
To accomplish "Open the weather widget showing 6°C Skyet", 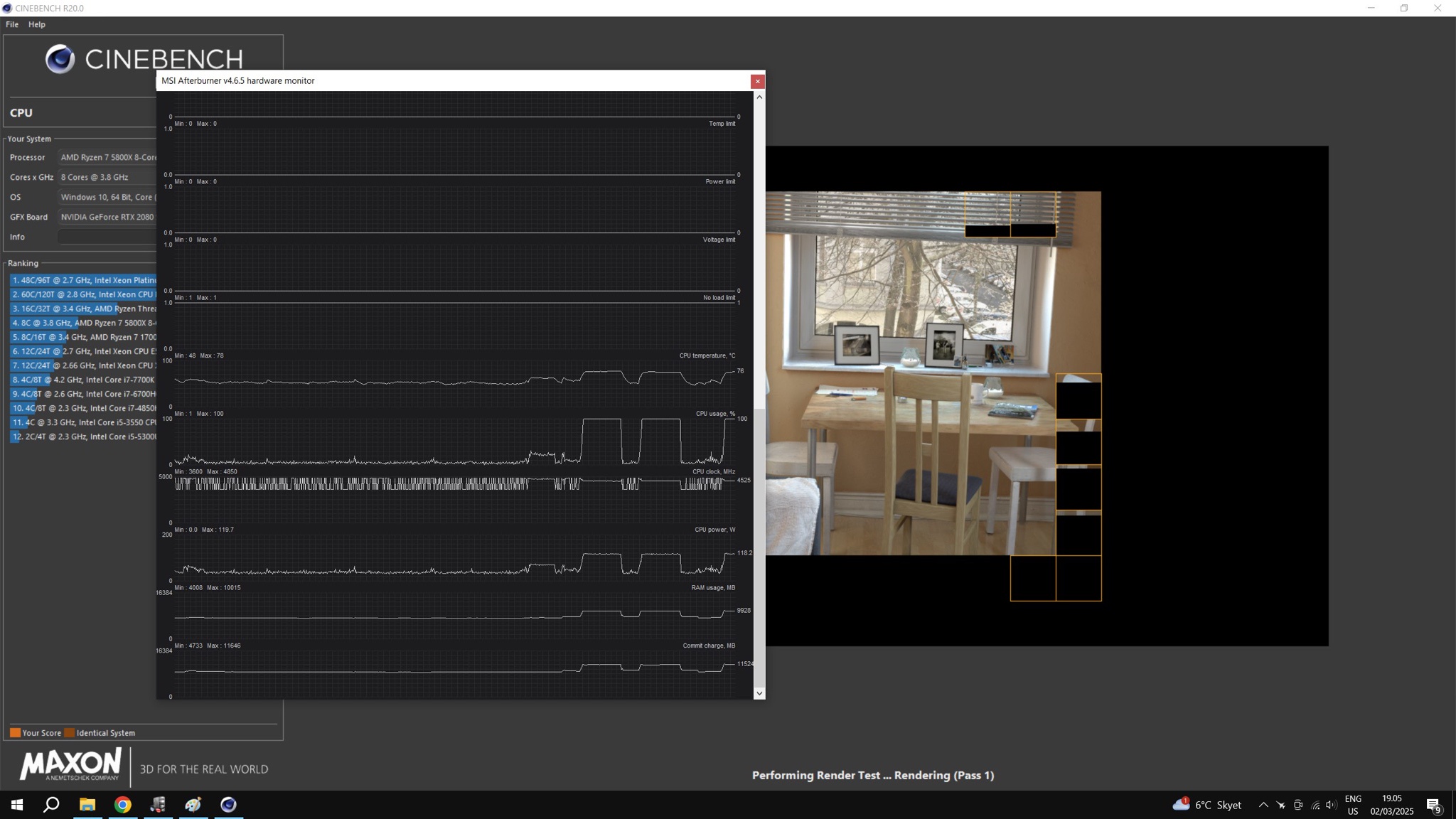I will tap(1207, 805).
